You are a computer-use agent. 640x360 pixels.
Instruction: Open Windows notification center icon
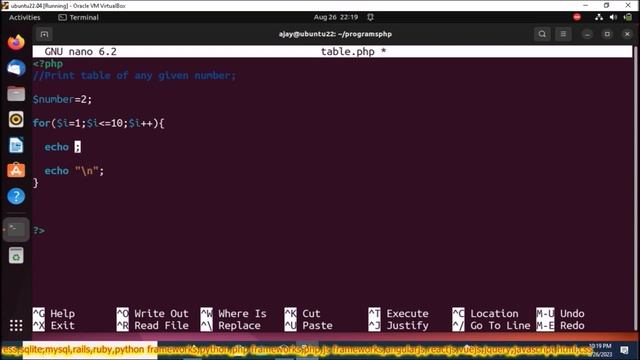click(x=624, y=350)
